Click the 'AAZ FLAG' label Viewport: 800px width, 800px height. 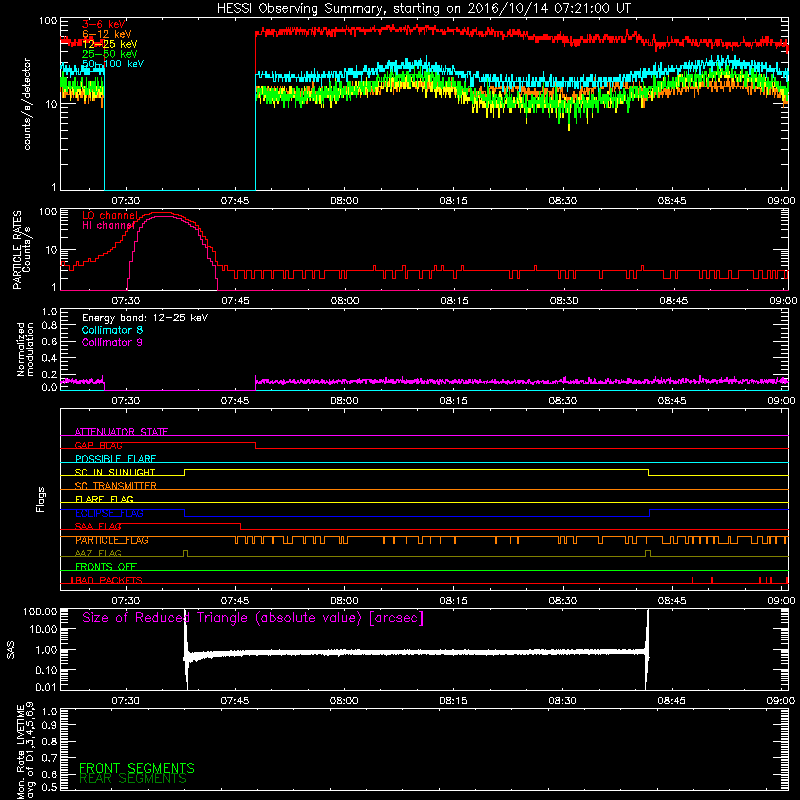(x=98, y=553)
